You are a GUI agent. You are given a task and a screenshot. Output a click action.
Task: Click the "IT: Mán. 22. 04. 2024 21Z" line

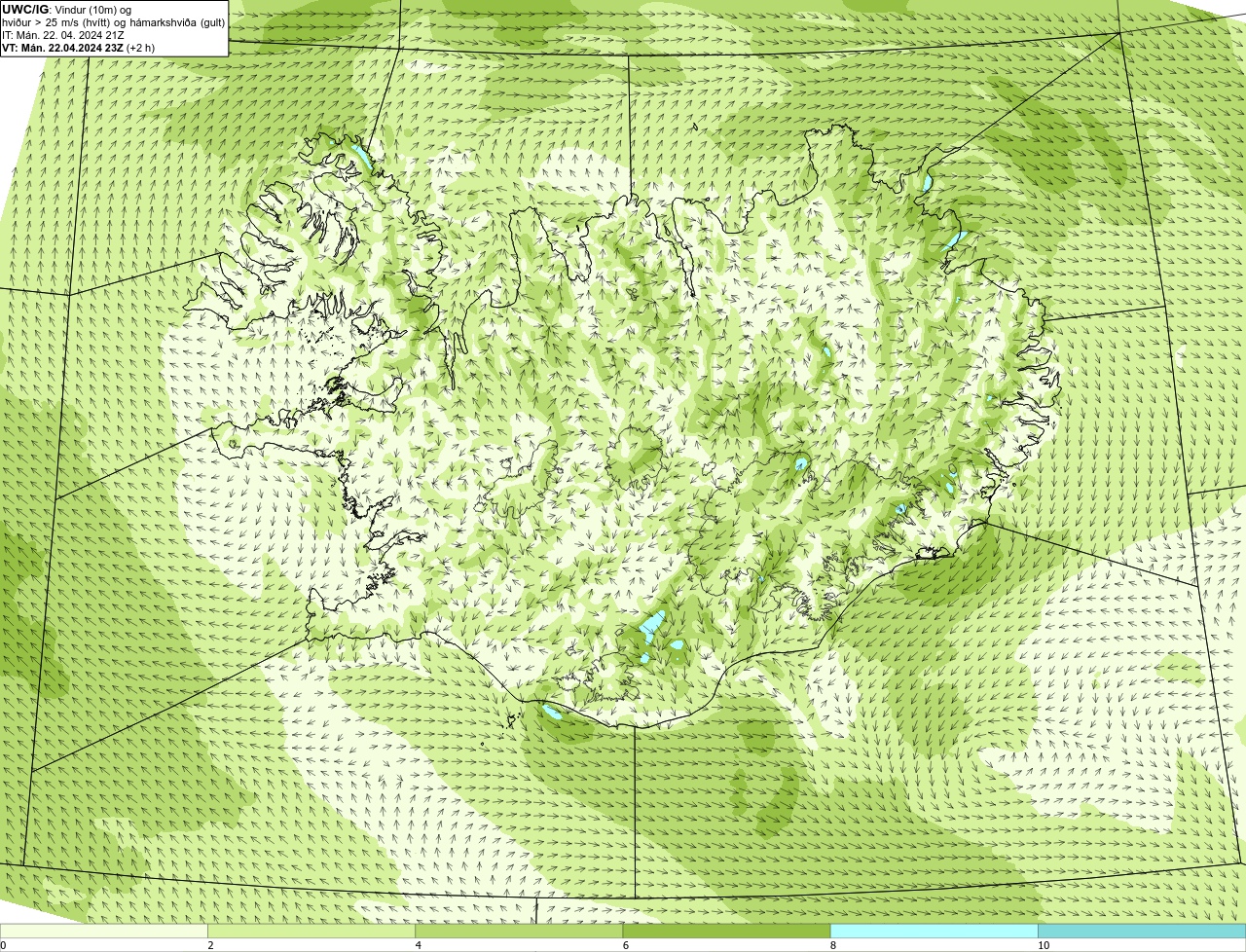62,35
